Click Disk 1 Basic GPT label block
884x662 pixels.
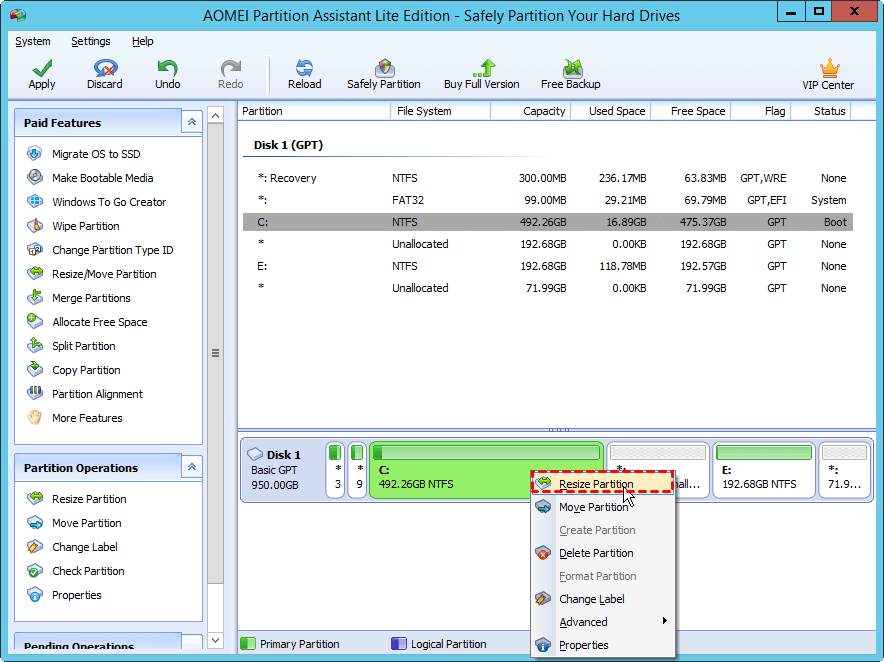pyautogui.click(x=282, y=470)
